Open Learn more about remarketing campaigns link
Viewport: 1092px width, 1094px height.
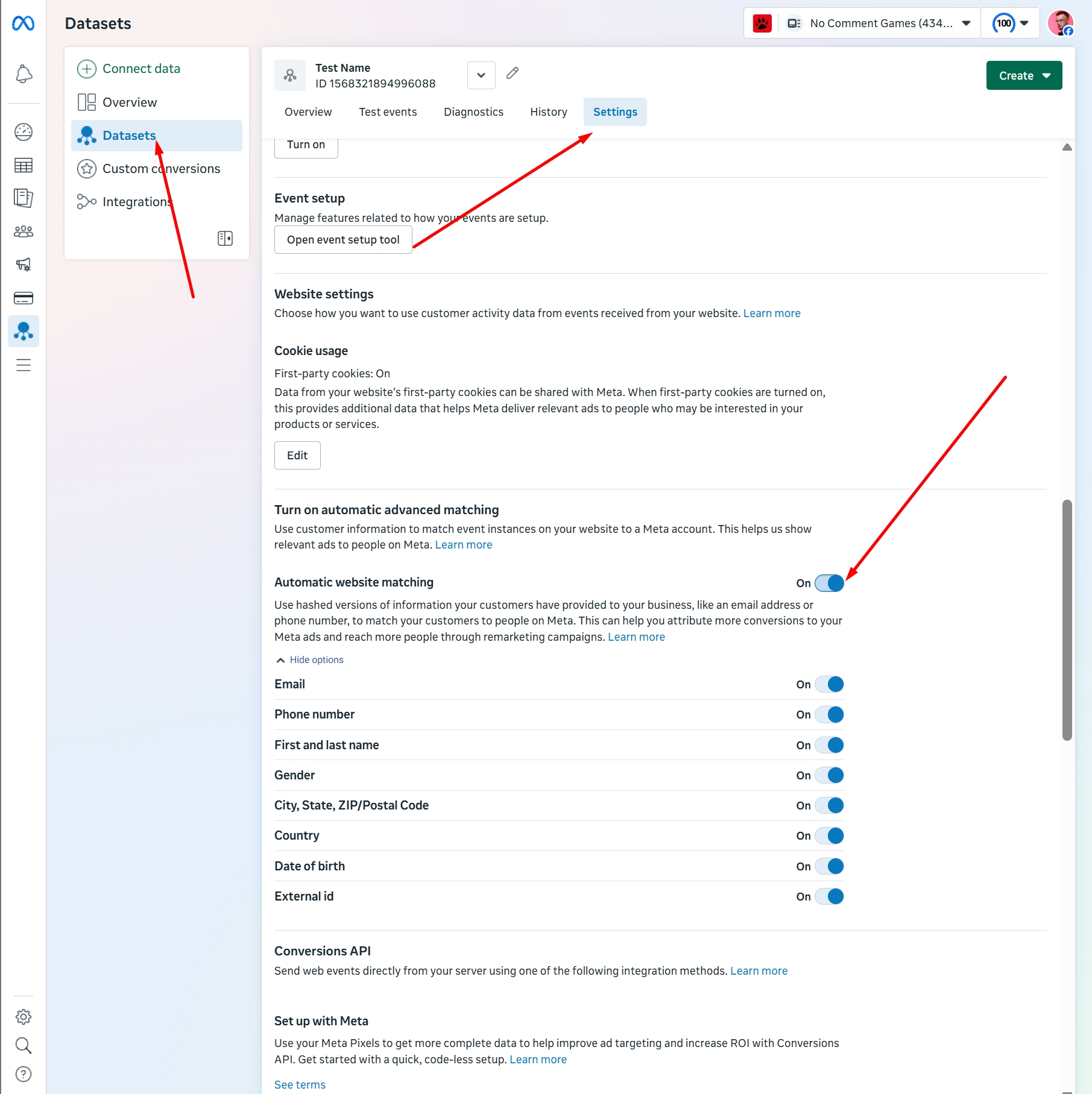(636, 637)
